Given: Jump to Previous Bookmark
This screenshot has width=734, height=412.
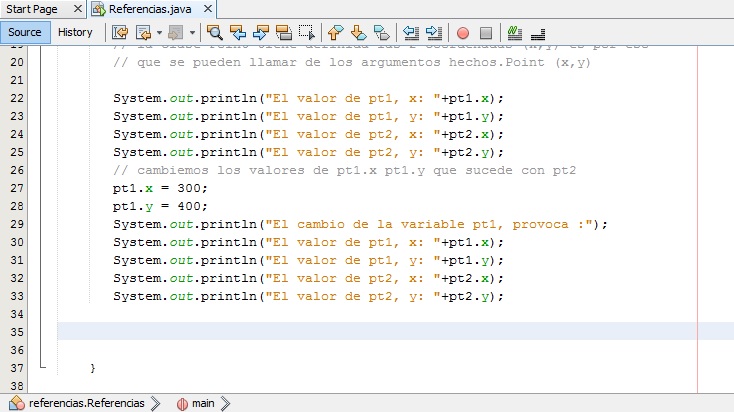Looking at the screenshot, I should 336,32.
